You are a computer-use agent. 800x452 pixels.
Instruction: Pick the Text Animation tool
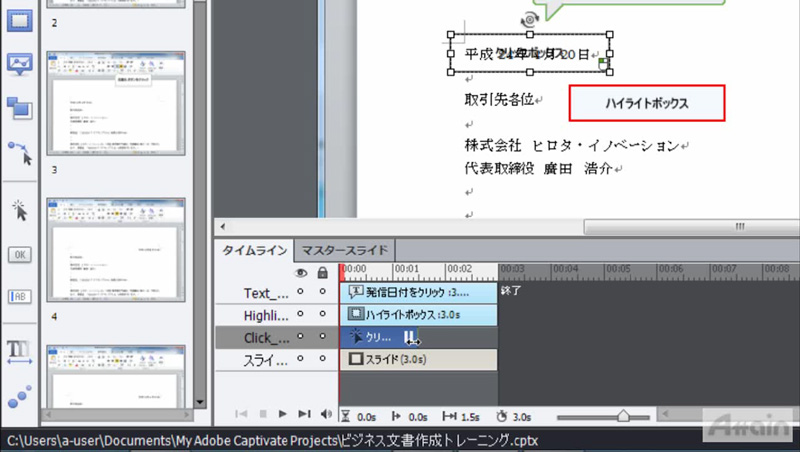(19, 350)
